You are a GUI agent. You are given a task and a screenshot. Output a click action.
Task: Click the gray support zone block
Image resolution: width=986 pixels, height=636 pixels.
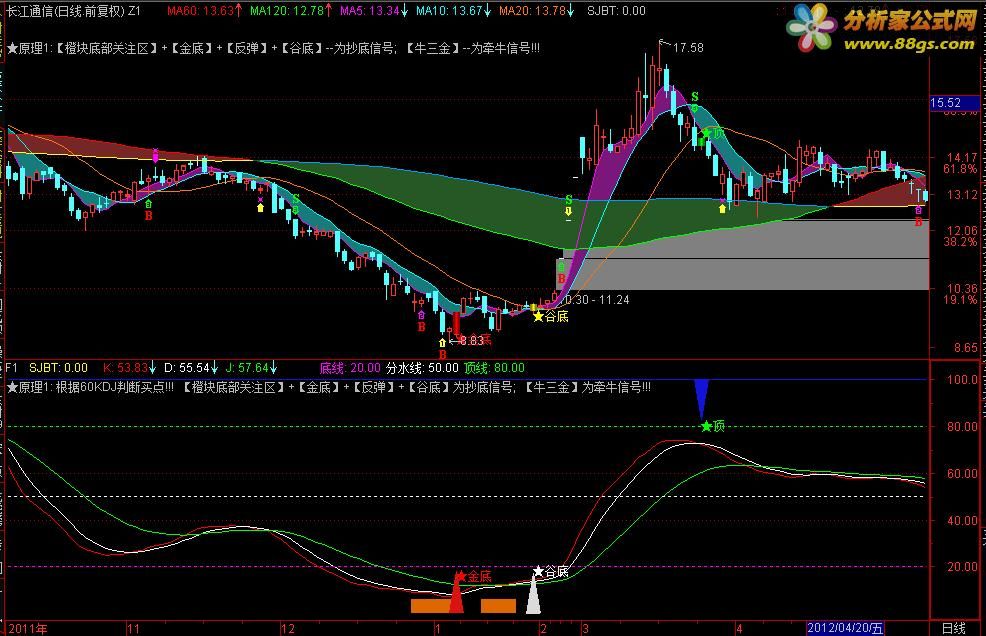click(742, 255)
